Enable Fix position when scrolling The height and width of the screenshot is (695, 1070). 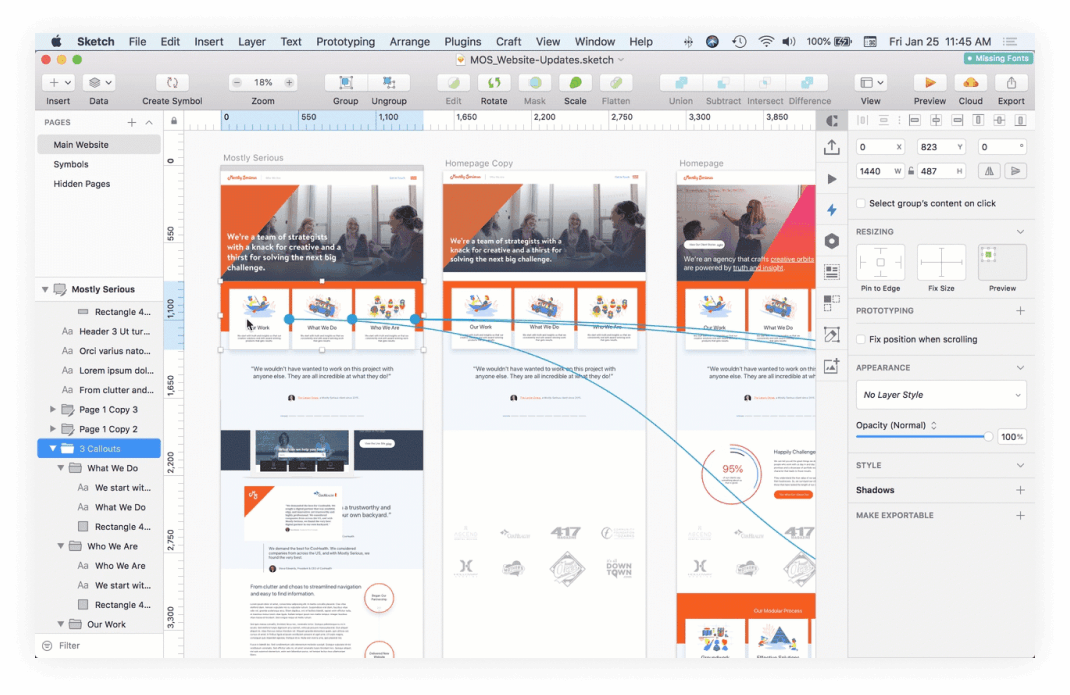(861, 339)
